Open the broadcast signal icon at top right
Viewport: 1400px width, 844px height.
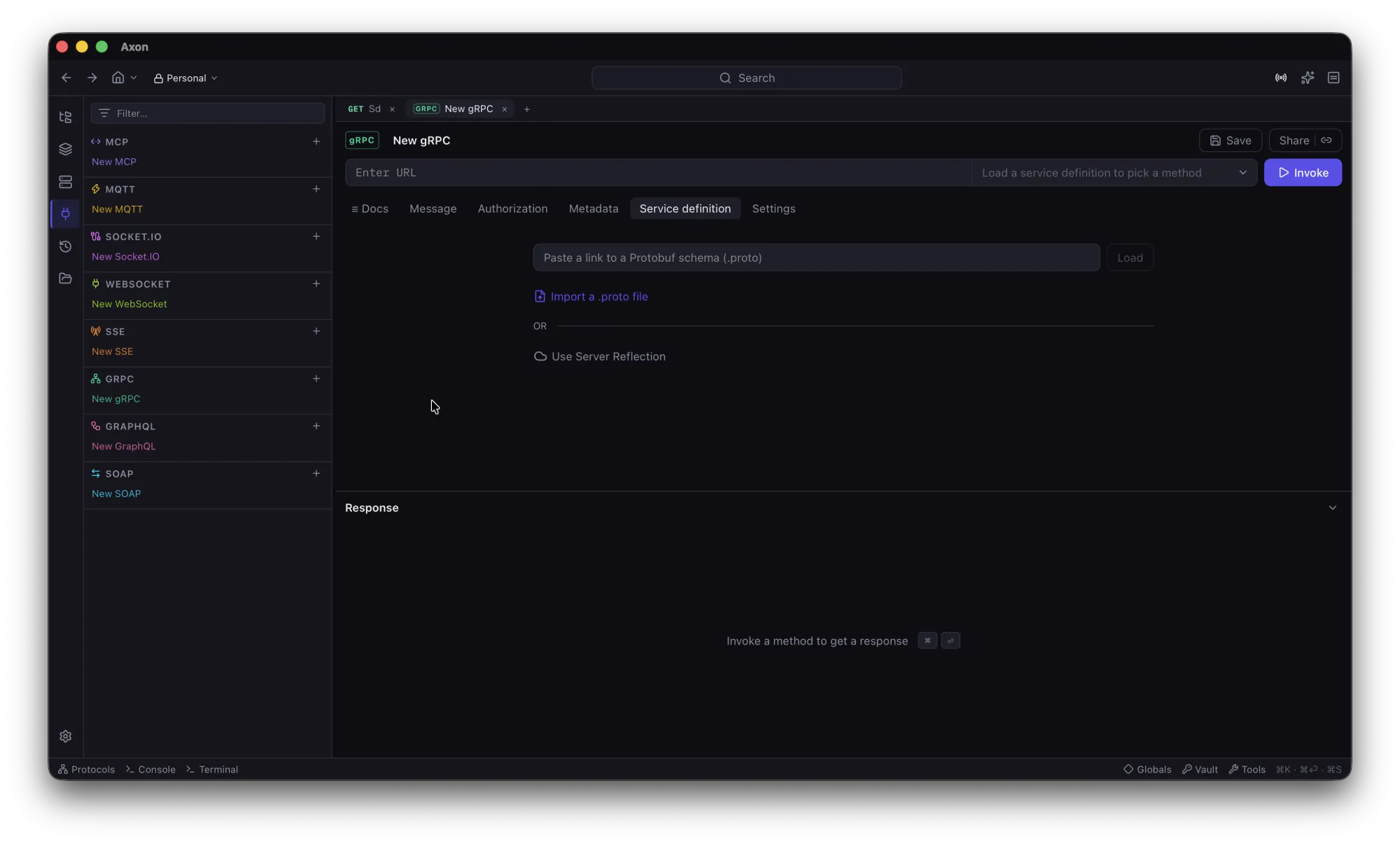[1281, 78]
